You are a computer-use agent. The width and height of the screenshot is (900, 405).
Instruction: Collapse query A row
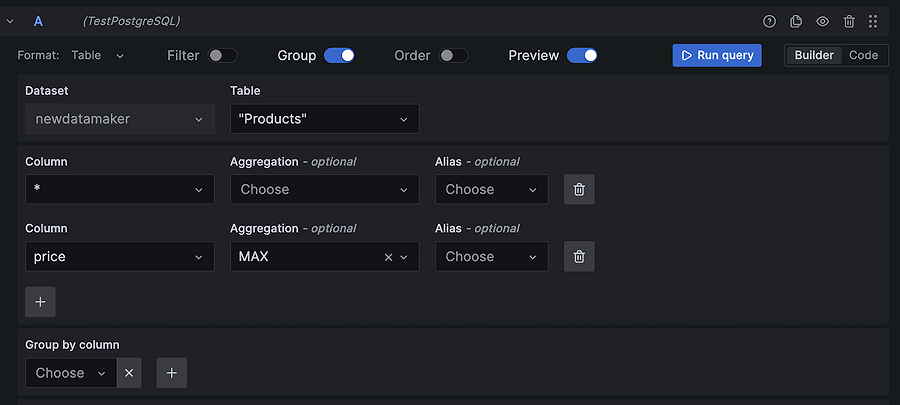tap(10, 21)
